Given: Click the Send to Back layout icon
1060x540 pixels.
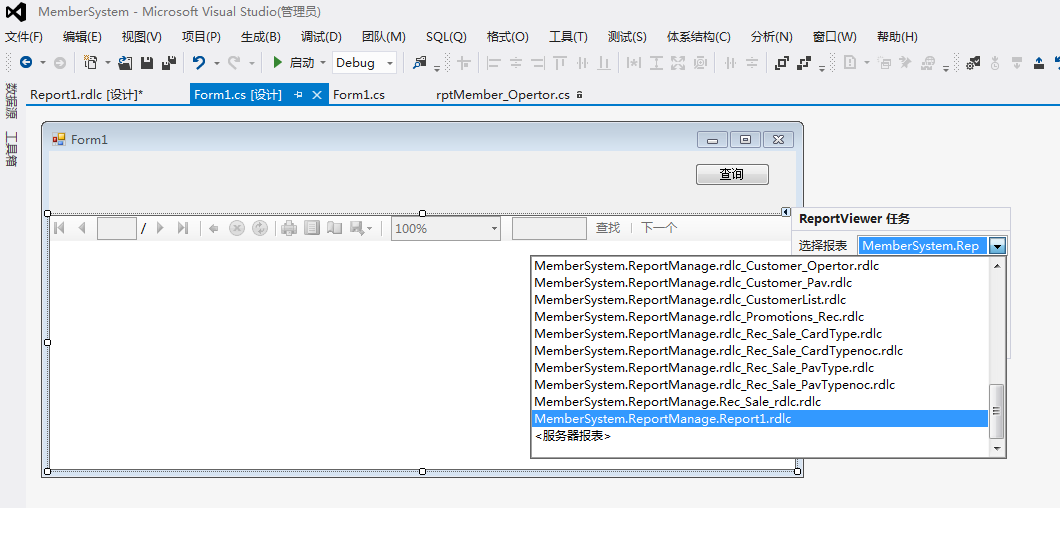Looking at the screenshot, I should (x=804, y=63).
